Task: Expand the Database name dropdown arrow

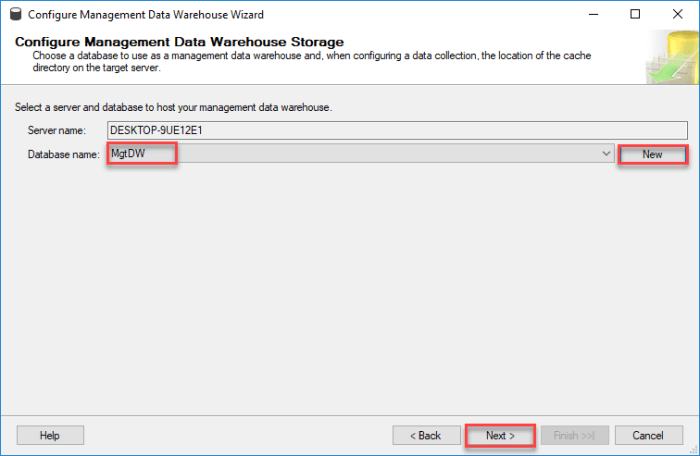Action: pyautogui.click(x=606, y=154)
